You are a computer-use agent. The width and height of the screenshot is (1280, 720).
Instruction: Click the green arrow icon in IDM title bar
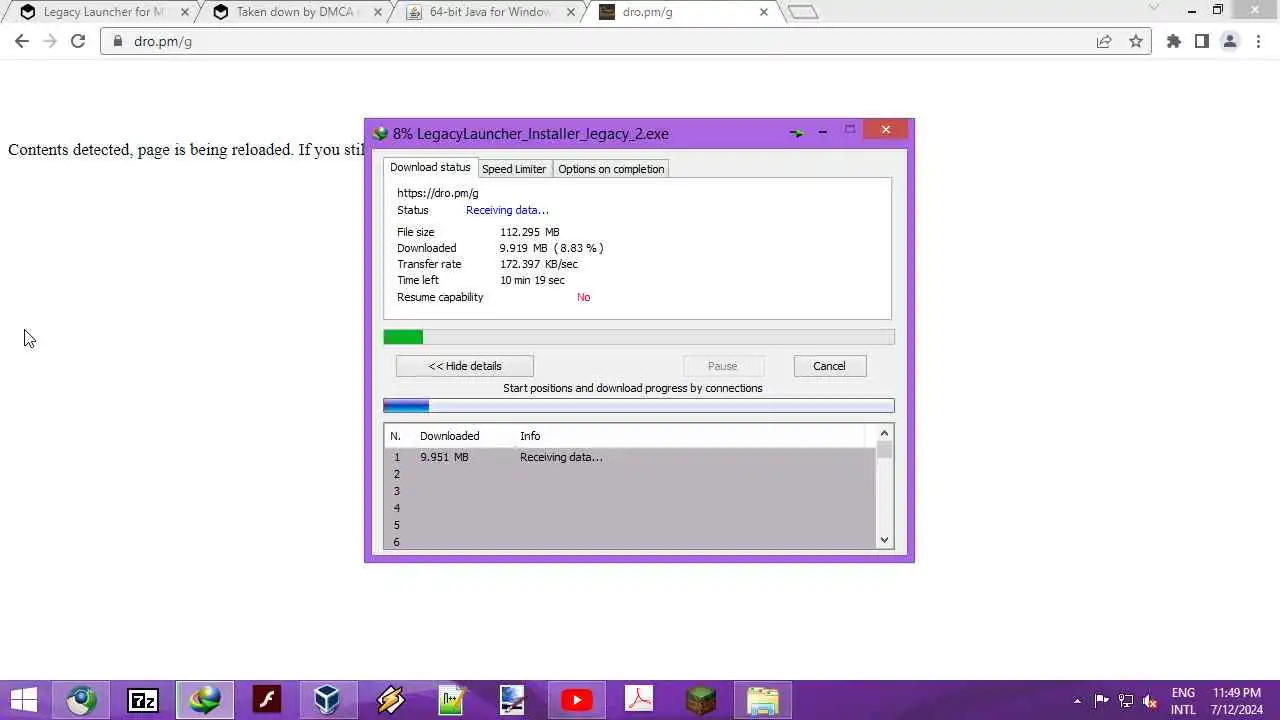[797, 132]
